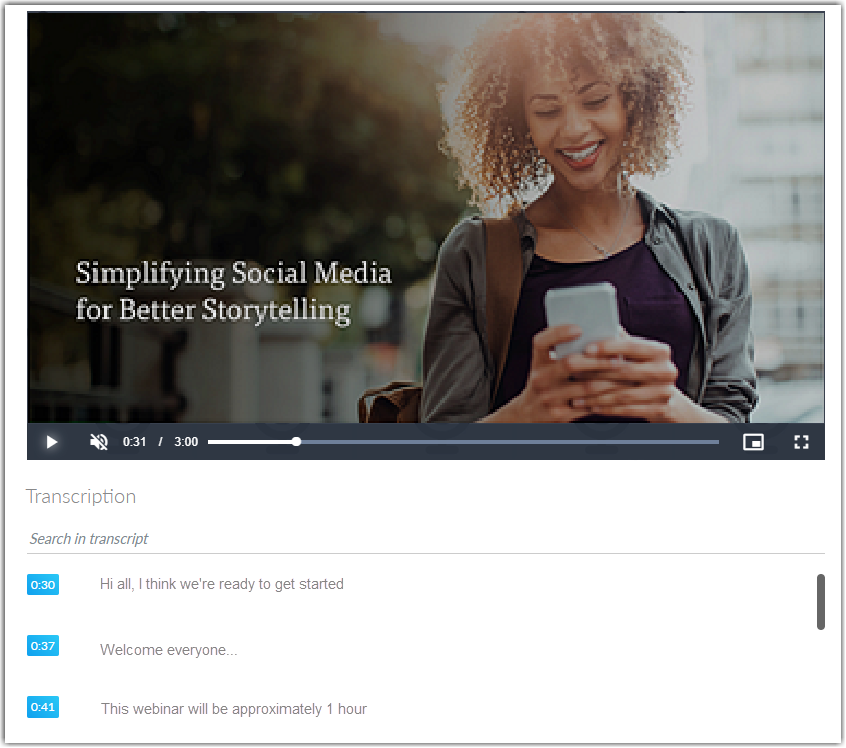Select 'Hi all, I think we're ready' line
Screen dimensions: 846x748
[222, 584]
